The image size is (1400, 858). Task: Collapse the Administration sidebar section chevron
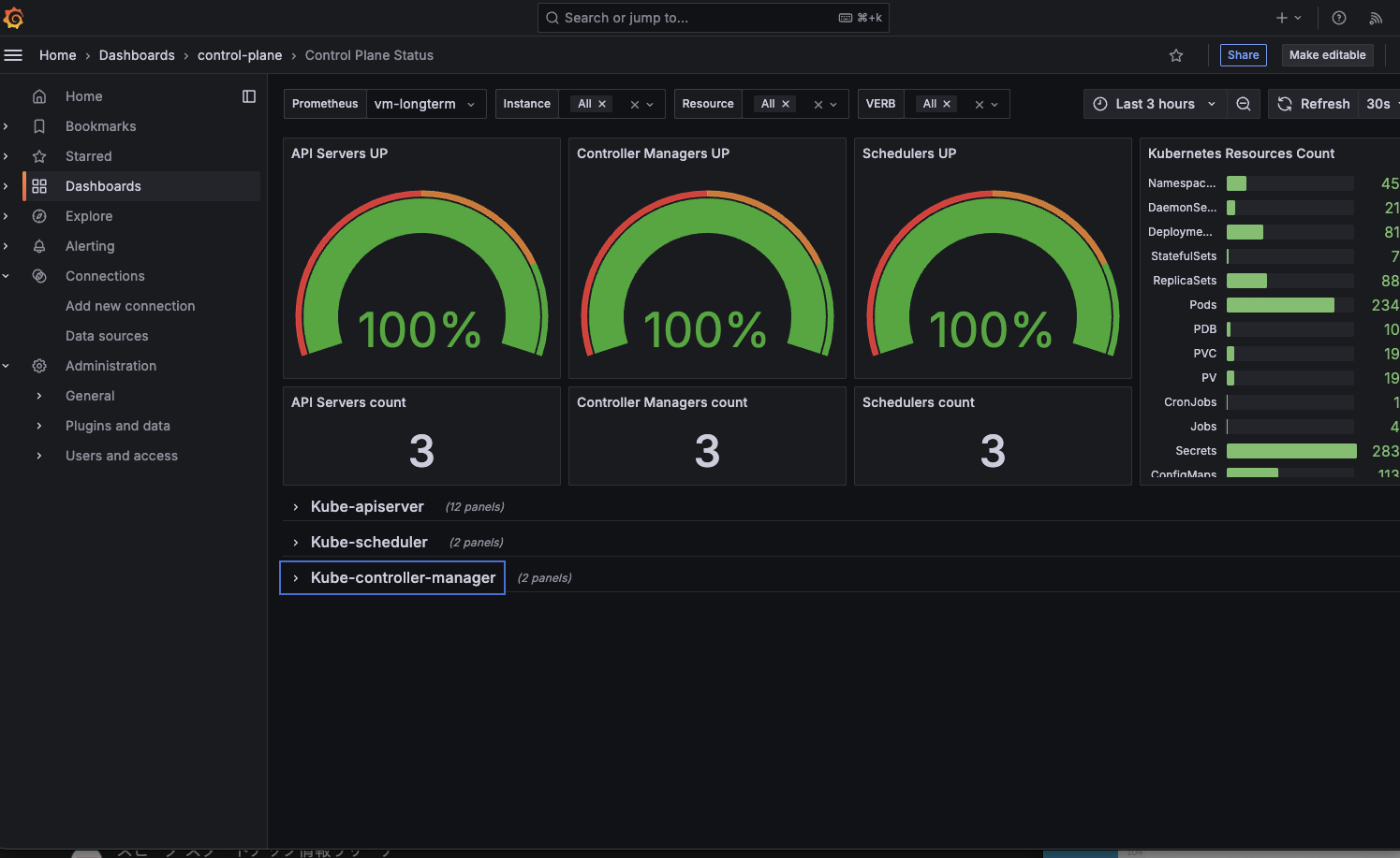(x=6, y=366)
